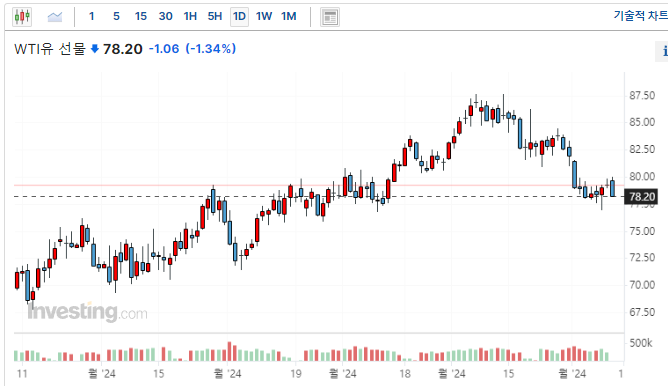Click the 11 date label on time axis
Viewport: 668px width, 386px height.
click(x=22, y=374)
